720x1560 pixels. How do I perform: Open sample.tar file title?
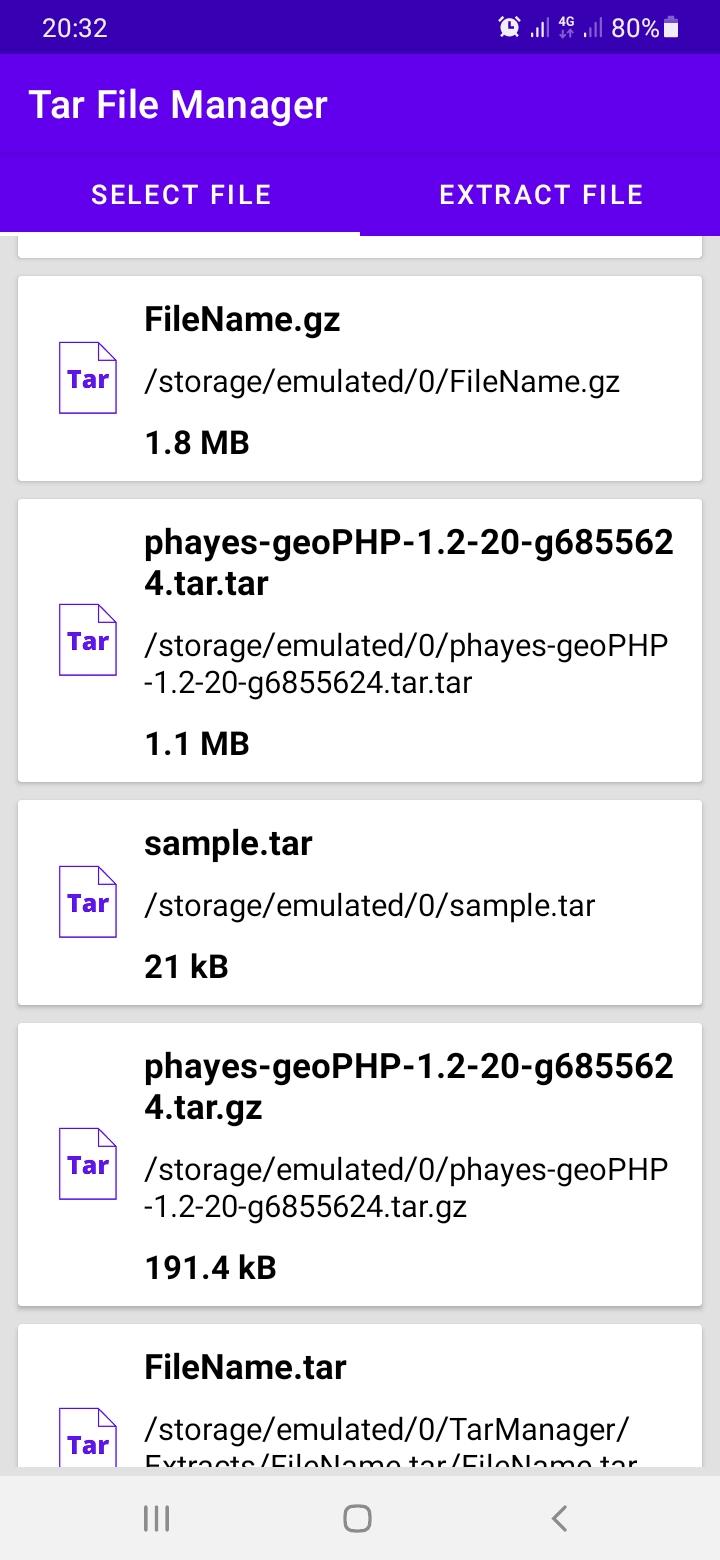(x=228, y=844)
